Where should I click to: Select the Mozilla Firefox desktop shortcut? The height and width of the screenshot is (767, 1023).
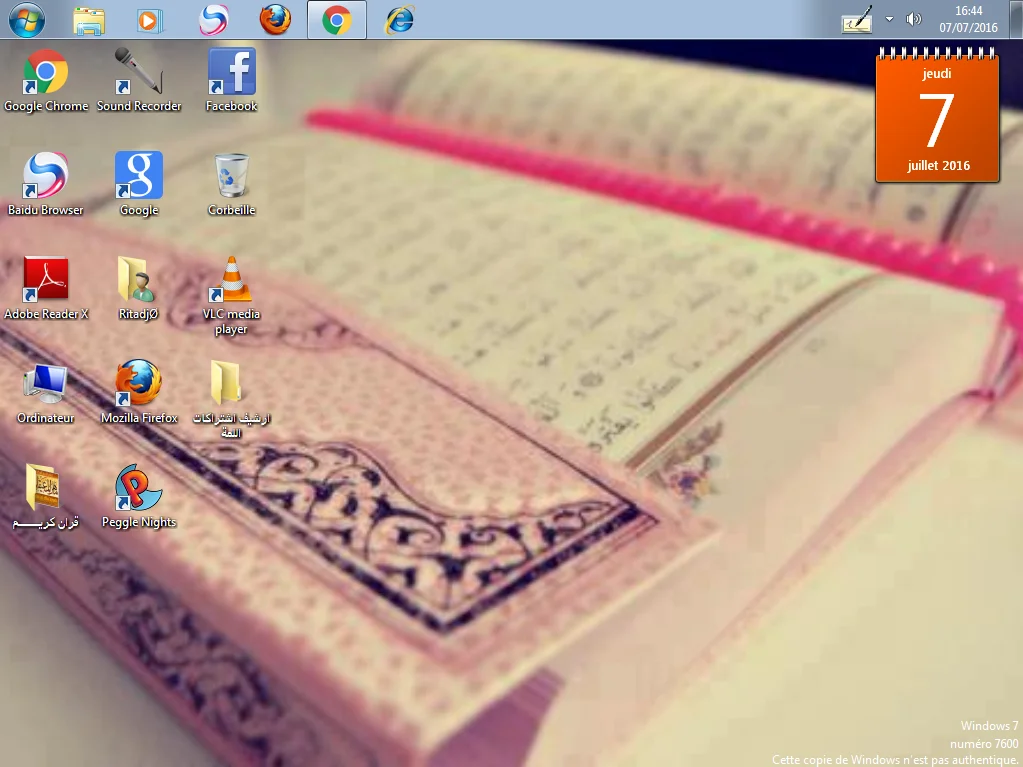pyautogui.click(x=138, y=385)
